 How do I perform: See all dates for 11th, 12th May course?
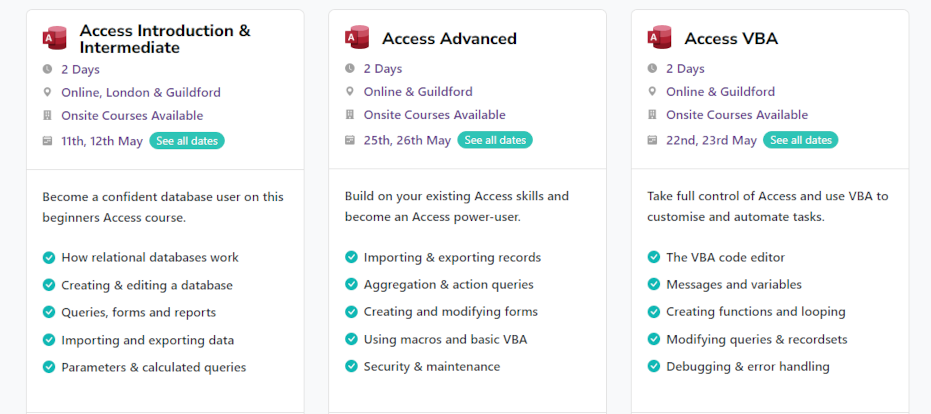tap(187, 141)
